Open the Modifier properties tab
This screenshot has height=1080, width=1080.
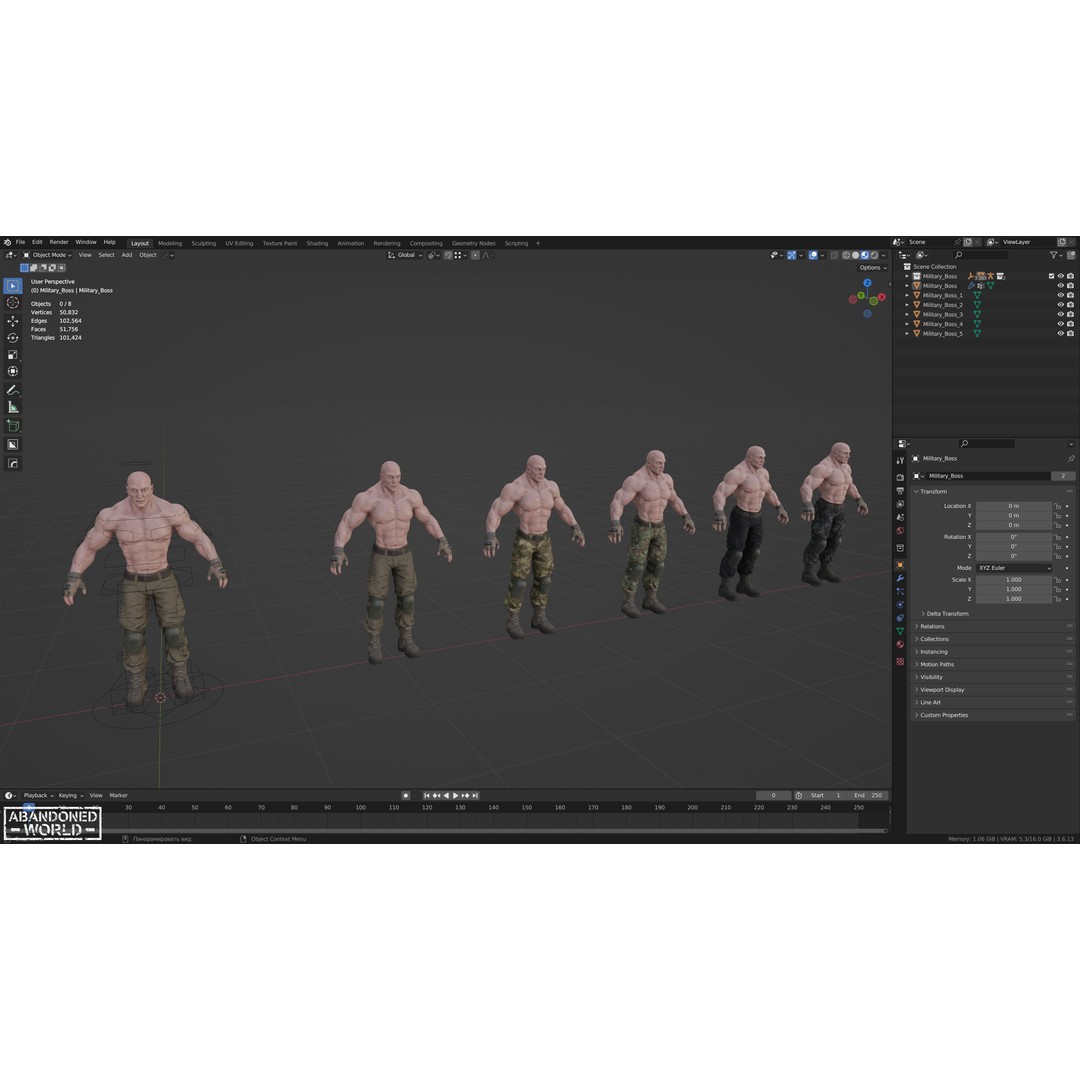(x=900, y=579)
